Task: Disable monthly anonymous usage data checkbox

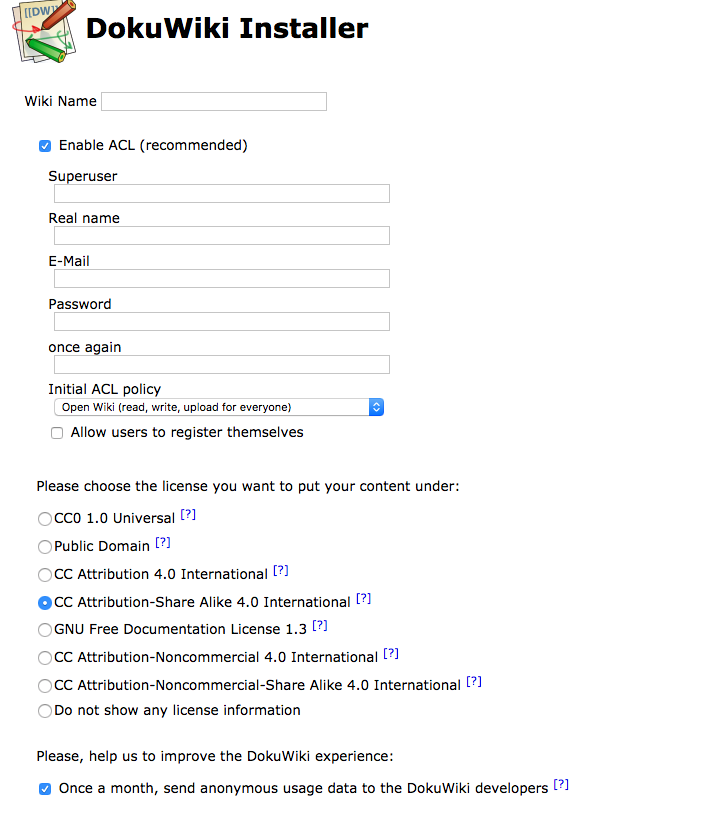Action: 45,789
